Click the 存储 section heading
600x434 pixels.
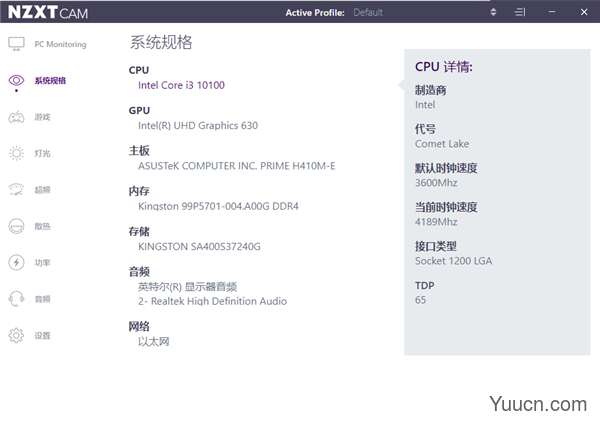point(139,232)
